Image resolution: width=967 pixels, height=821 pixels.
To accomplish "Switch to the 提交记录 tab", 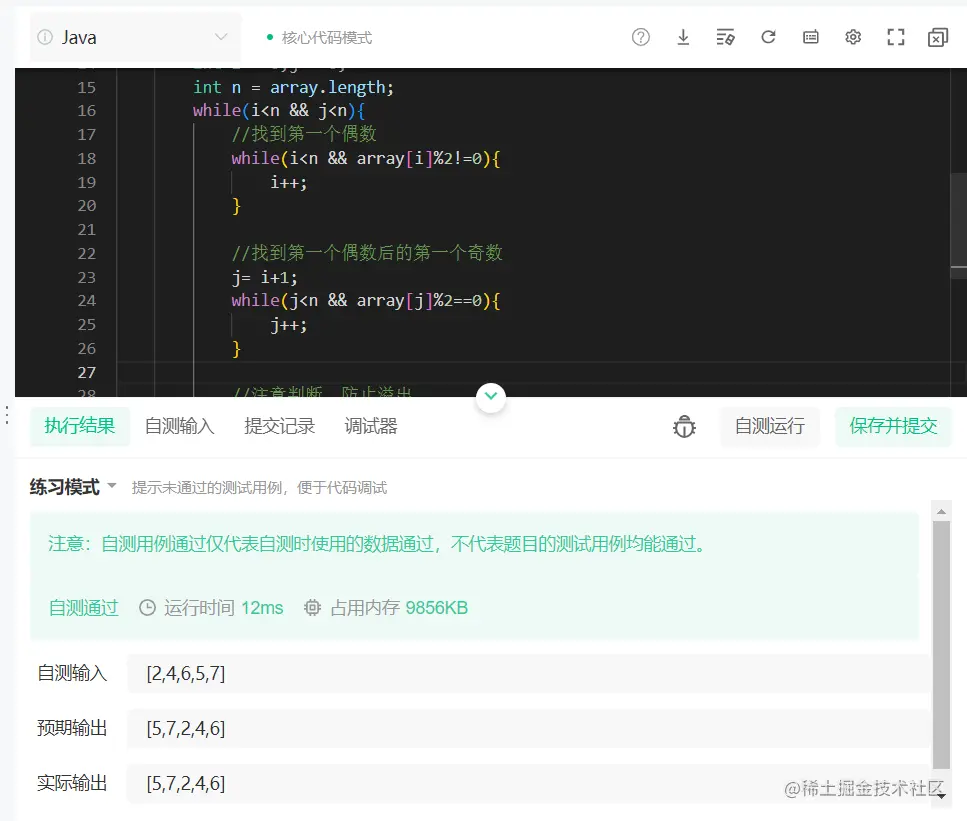I will click(x=279, y=426).
